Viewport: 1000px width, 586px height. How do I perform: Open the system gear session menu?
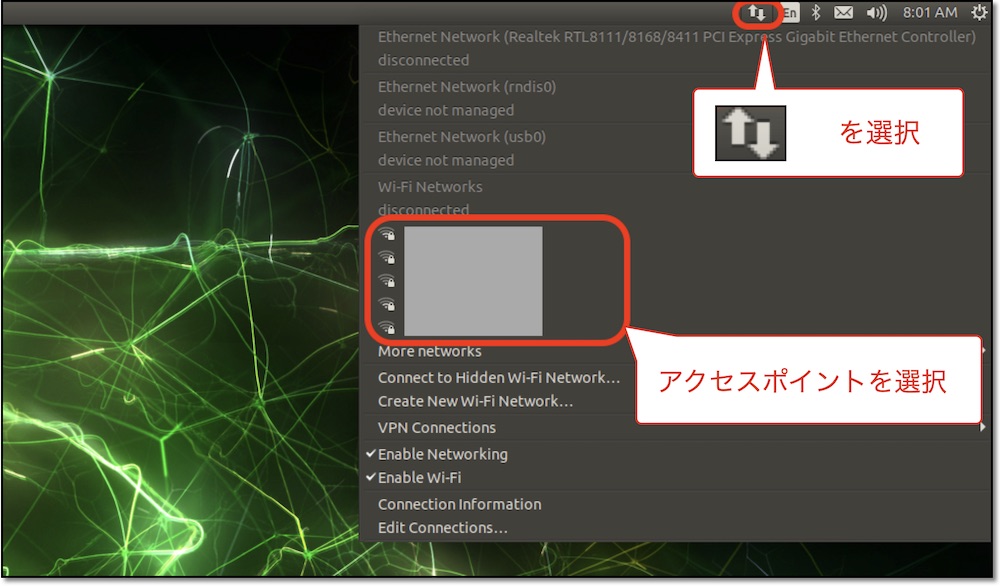[x=979, y=12]
